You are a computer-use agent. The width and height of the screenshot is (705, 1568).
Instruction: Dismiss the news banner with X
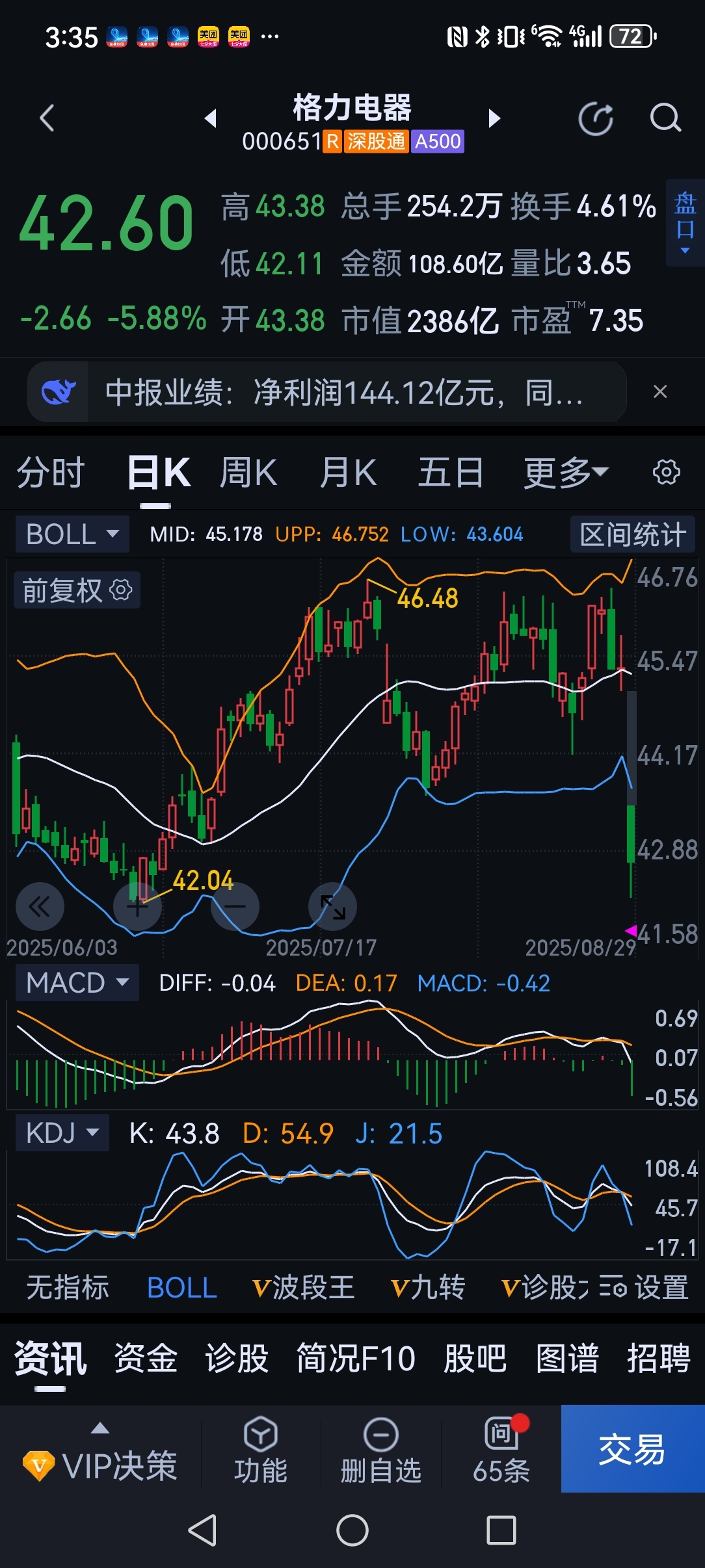pyautogui.click(x=660, y=391)
